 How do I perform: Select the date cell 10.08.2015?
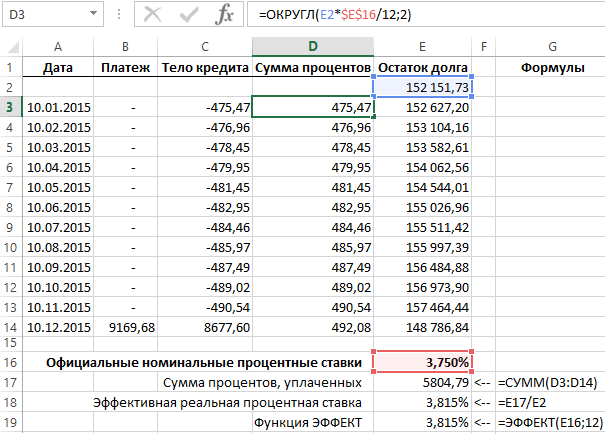[x=58, y=247]
